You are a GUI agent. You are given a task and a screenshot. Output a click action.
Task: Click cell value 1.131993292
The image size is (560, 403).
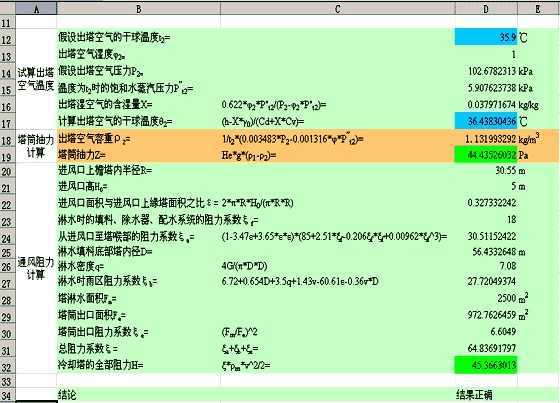(491, 139)
